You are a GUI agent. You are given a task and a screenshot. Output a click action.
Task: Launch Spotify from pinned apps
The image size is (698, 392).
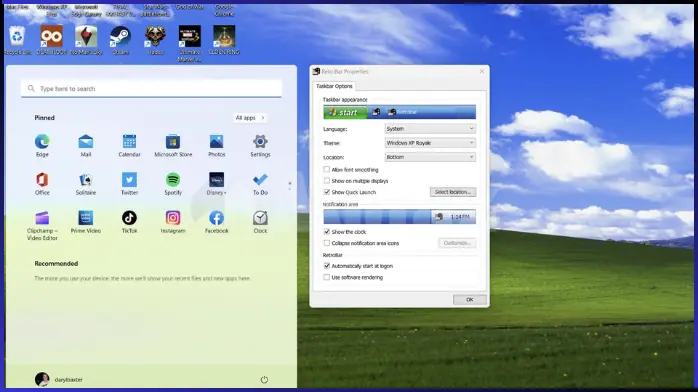tap(173, 184)
